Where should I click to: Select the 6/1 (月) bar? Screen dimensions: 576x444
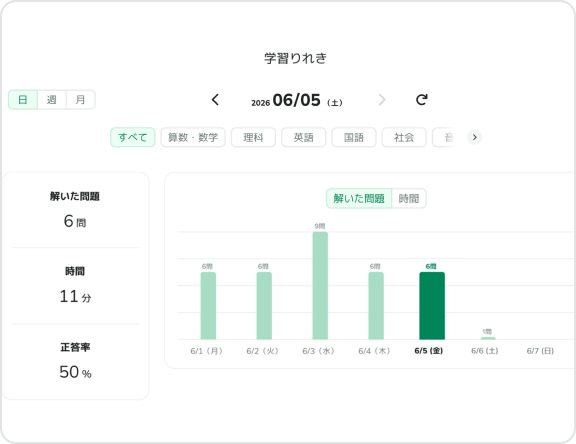pyautogui.click(x=208, y=306)
